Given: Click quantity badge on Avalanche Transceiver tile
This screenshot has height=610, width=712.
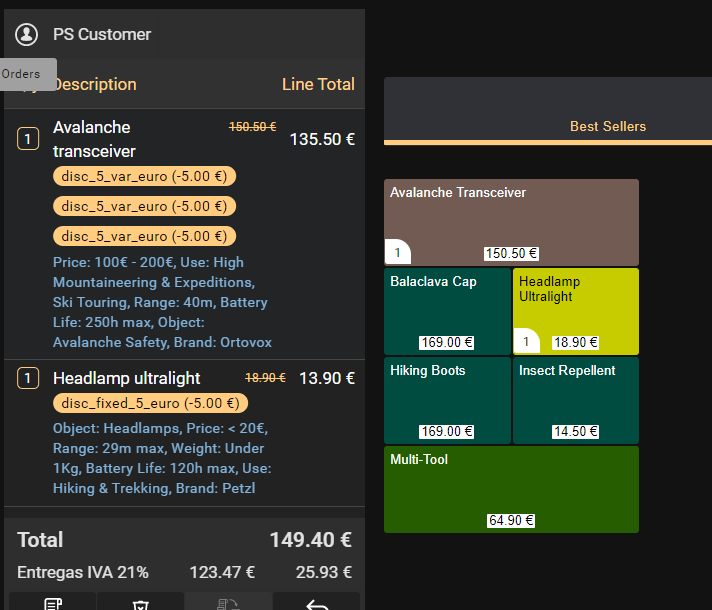Looking at the screenshot, I should [397, 253].
